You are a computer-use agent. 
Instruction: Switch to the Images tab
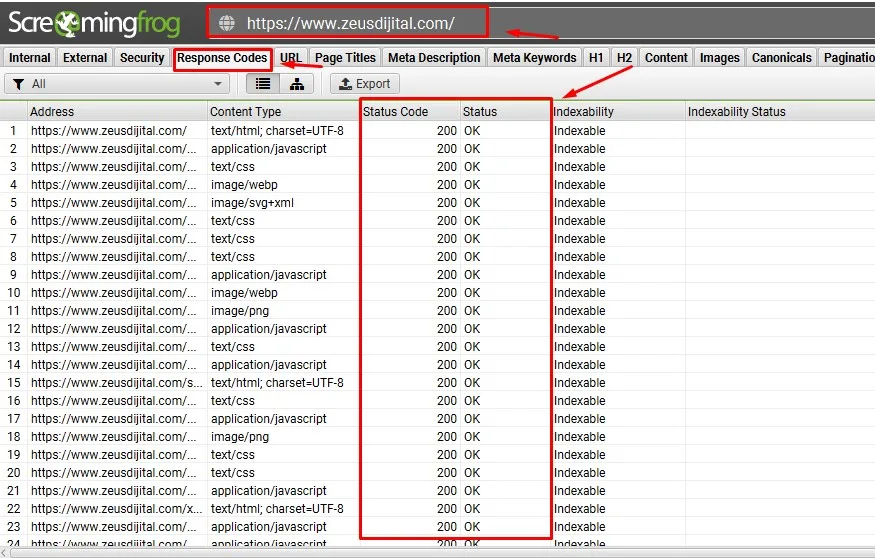pyautogui.click(x=719, y=57)
